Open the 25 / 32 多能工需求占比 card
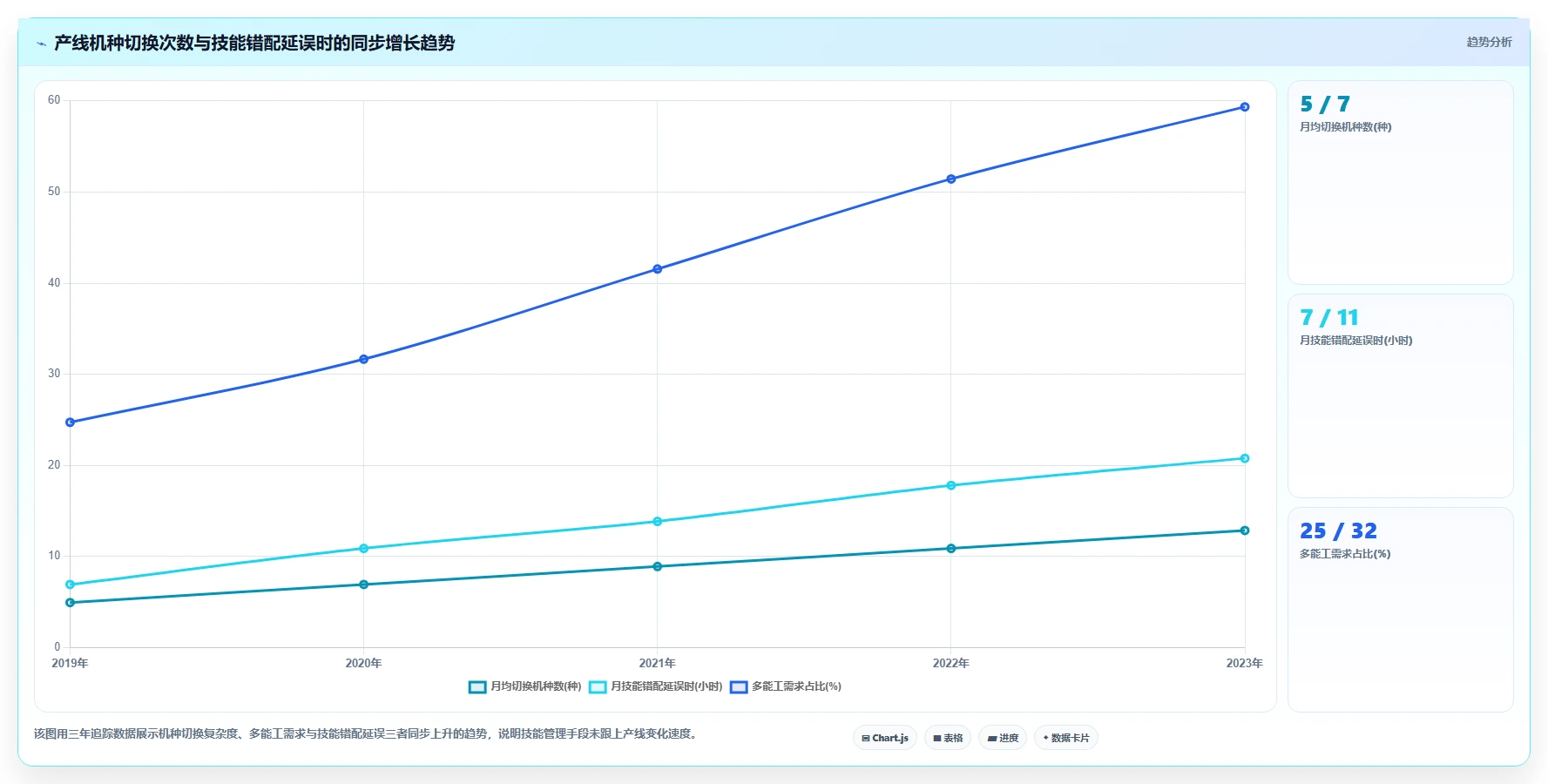1548x784 pixels. [1401, 610]
